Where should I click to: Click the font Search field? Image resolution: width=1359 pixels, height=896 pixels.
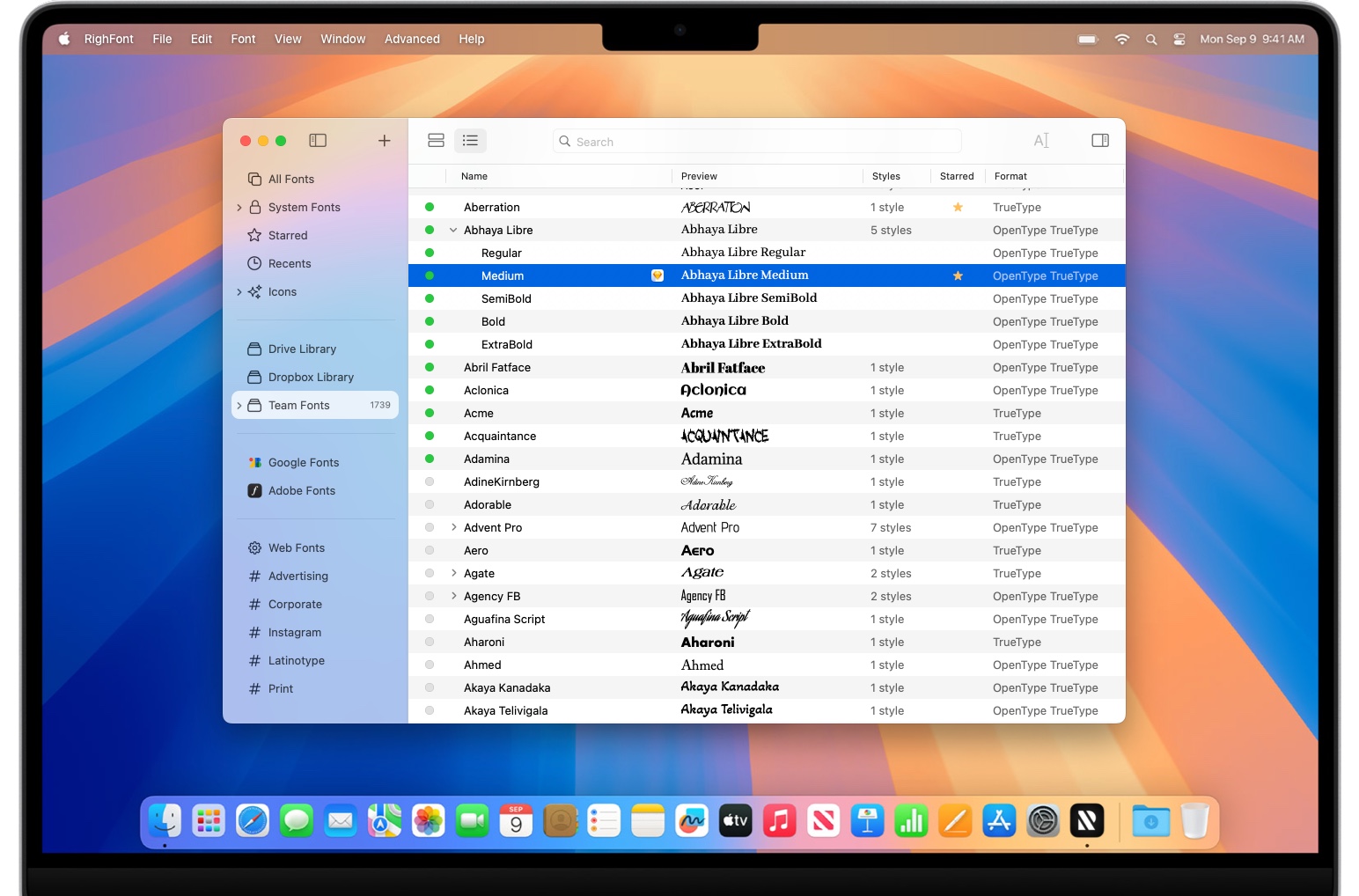pyautogui.click(x=757, y=141)
